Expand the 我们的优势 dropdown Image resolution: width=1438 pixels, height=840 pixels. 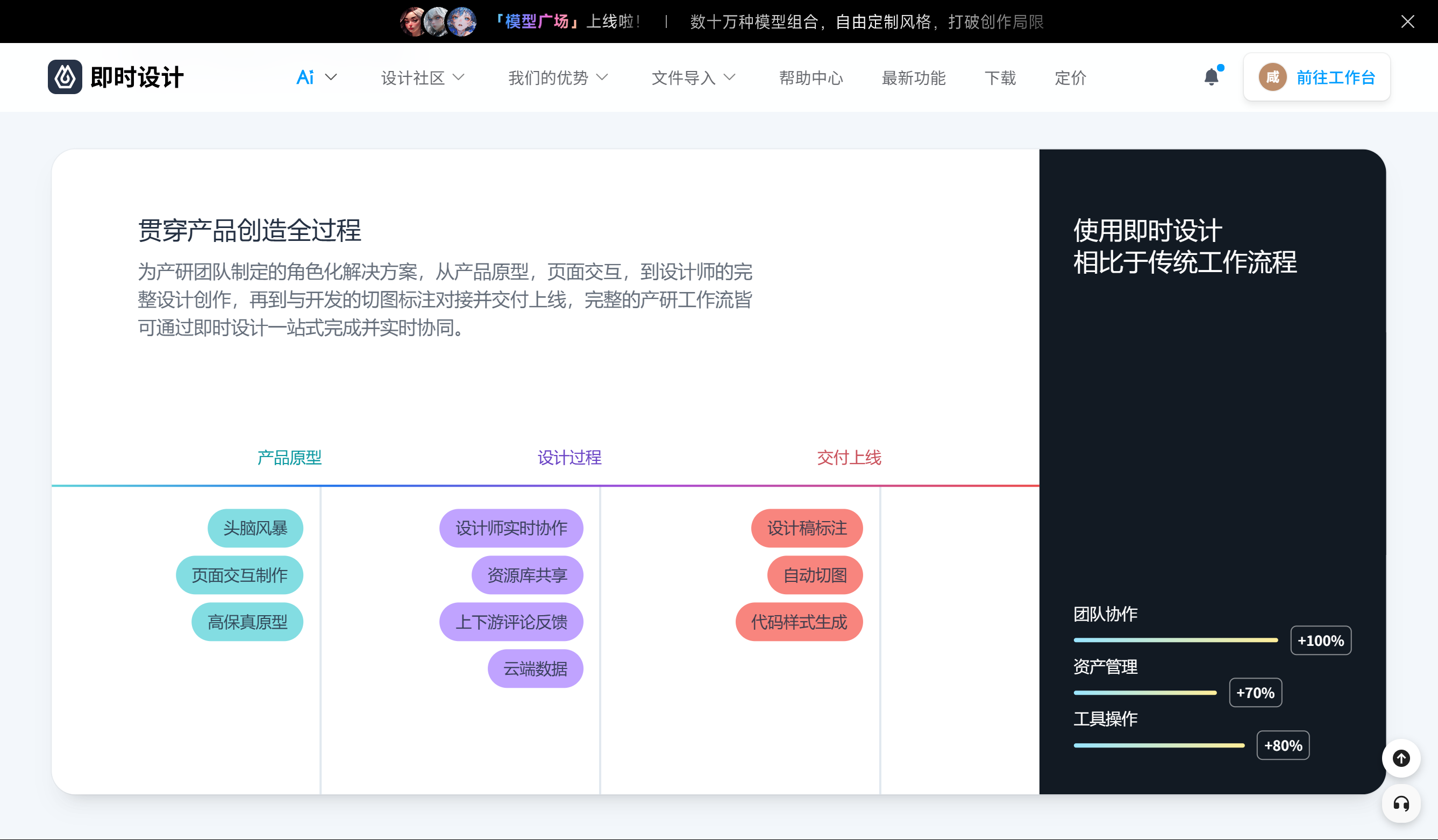[x=558, y=77]
